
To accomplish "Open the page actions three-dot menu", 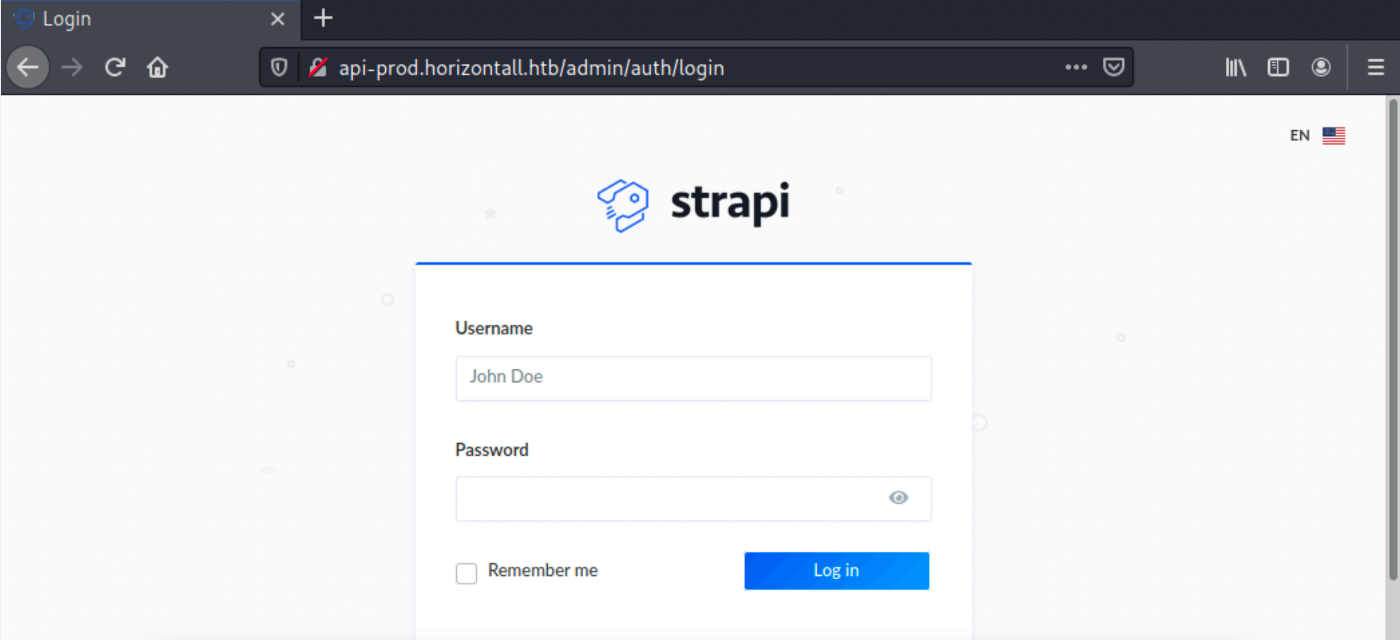I will click(x=1076, y=68).
